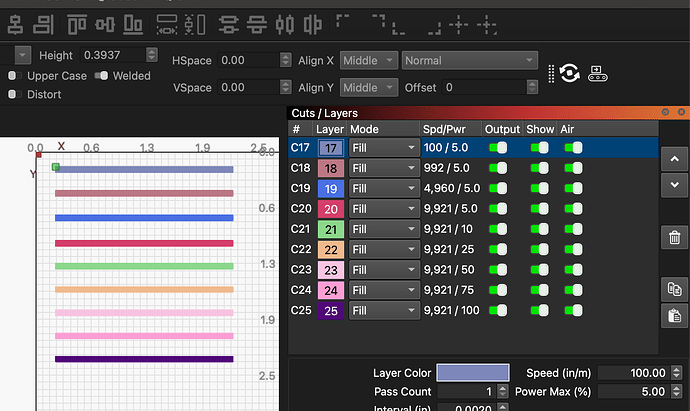The height and width of the screenshot is (411, 690).
Task: Click the HSpace value field
Action: tap(249, 60)
